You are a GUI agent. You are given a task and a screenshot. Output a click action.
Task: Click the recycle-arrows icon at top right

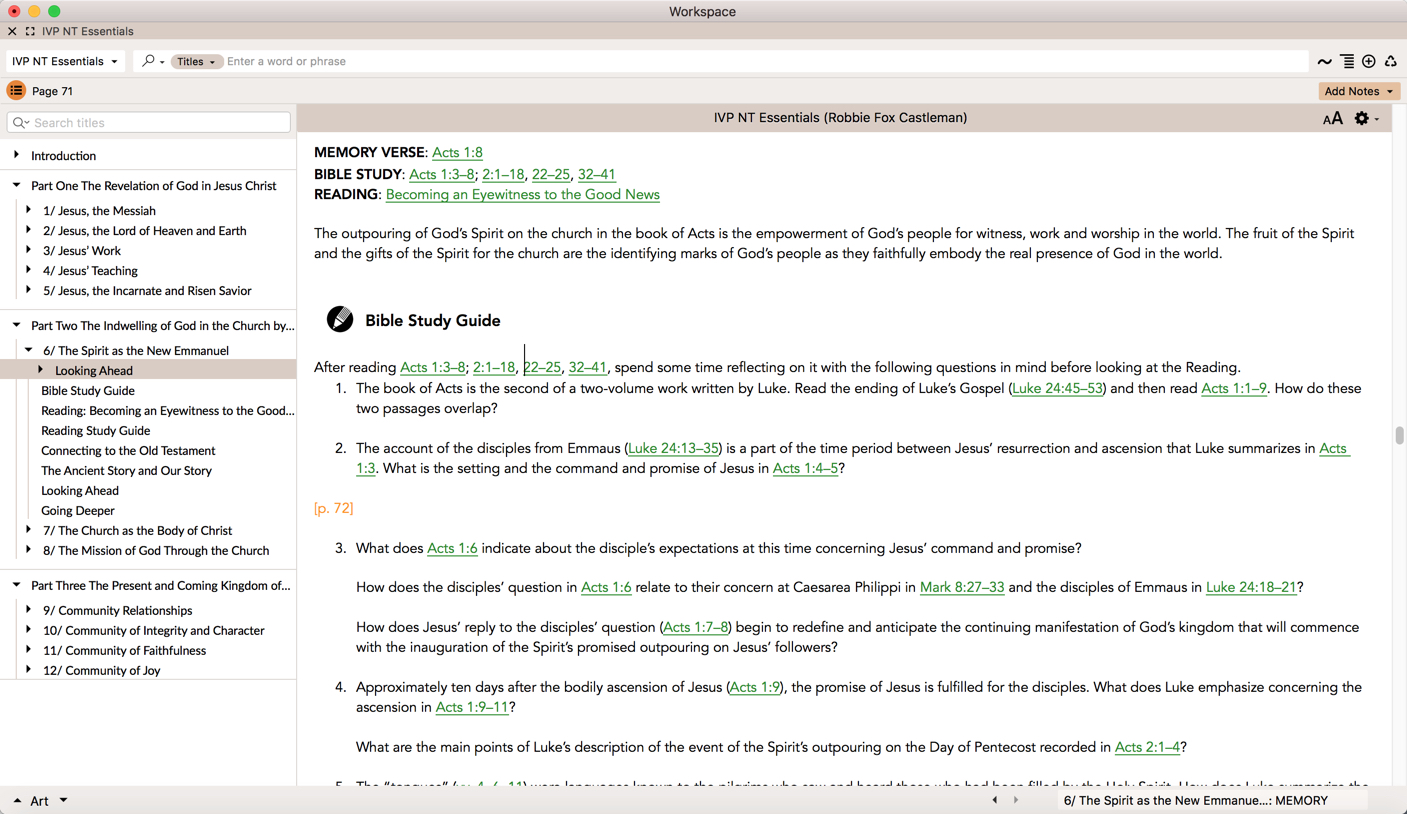[1391, 62]
